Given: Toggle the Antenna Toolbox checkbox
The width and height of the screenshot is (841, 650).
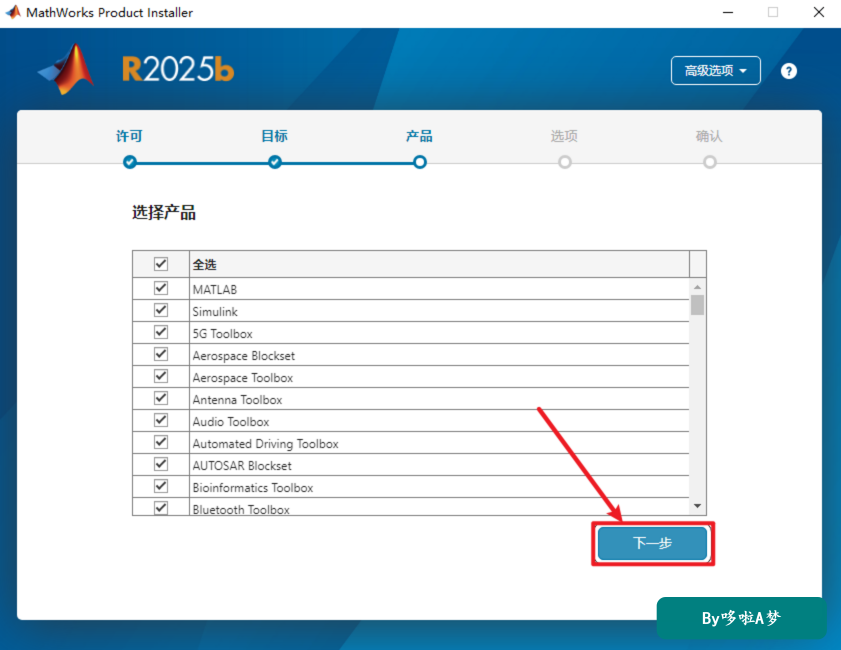Looking at the screenshot, I should 161,398.
